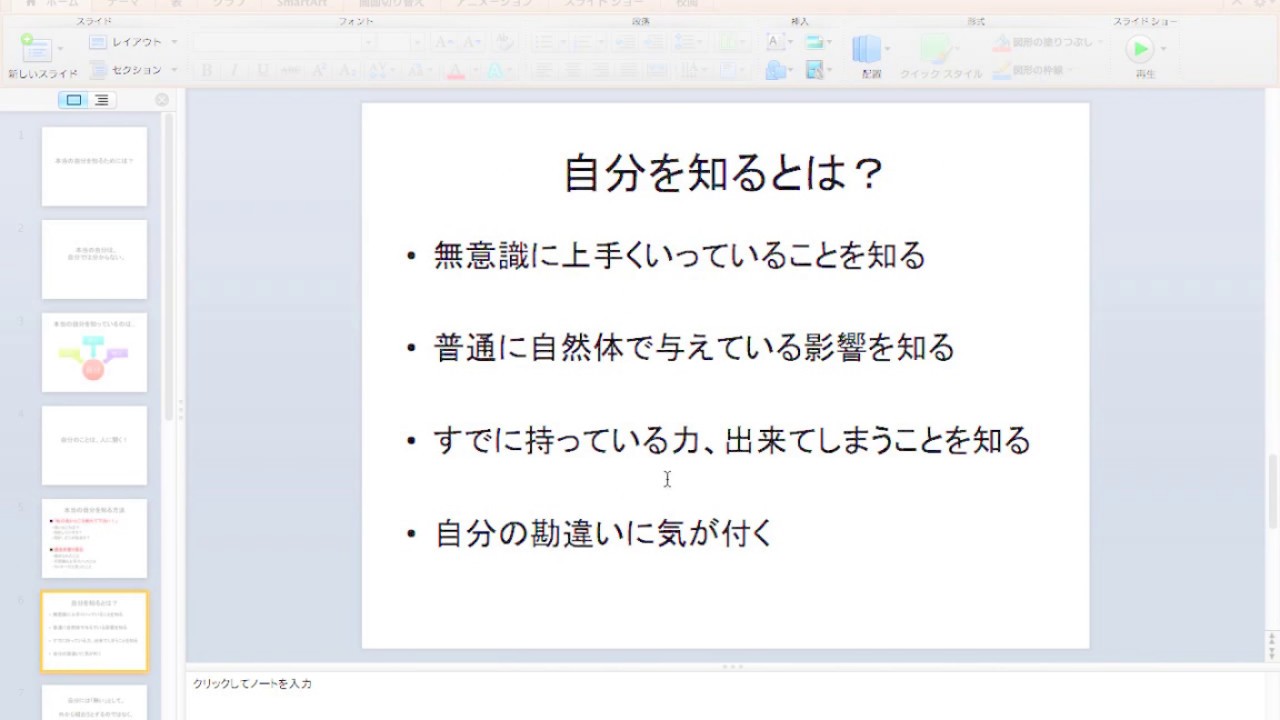Click the clear formatting icon

pyautogui.click(x=505, y=42)
